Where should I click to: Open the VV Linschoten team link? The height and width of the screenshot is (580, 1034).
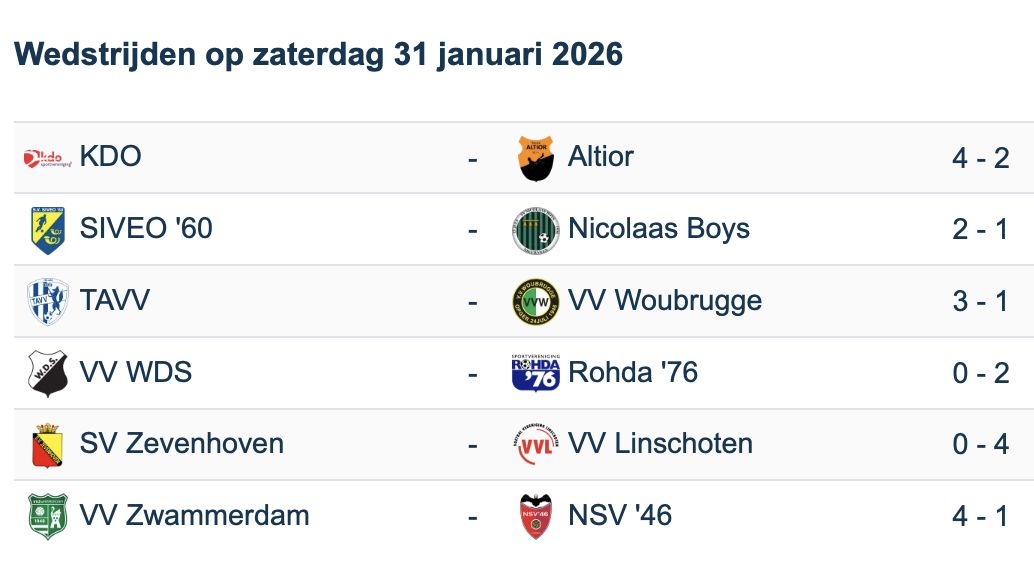(660, 444)
